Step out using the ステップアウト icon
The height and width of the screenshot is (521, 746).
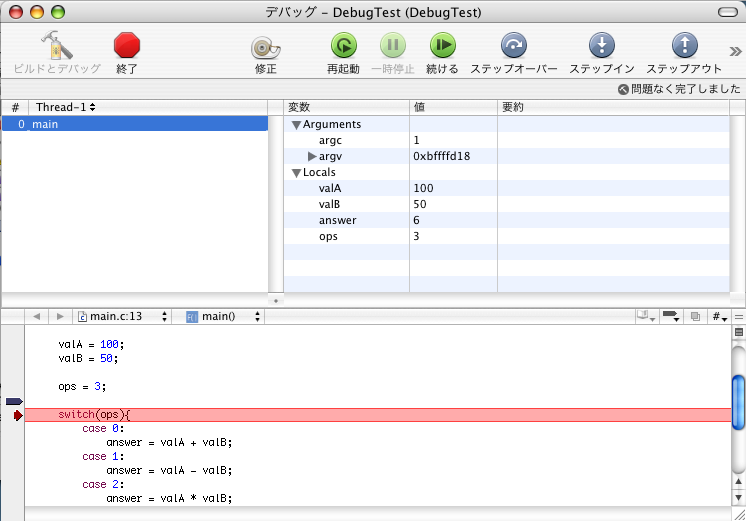click(x=684, y=46)
